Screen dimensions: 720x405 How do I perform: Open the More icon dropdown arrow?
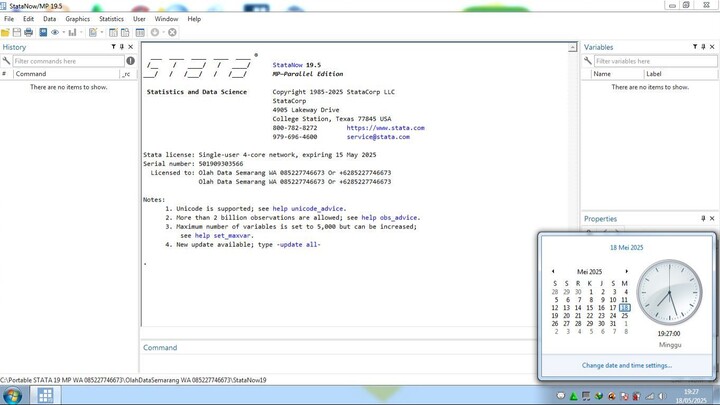click(163, 32)
